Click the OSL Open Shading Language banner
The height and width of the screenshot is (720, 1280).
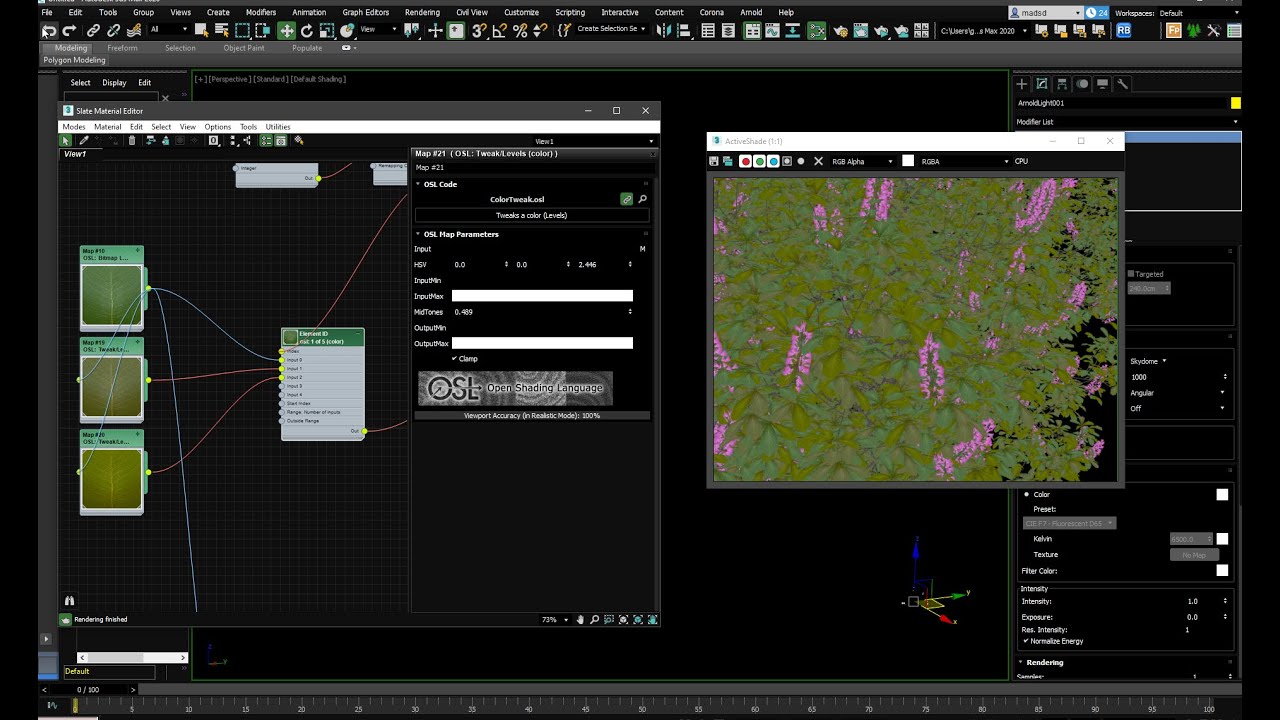[515, 388]
